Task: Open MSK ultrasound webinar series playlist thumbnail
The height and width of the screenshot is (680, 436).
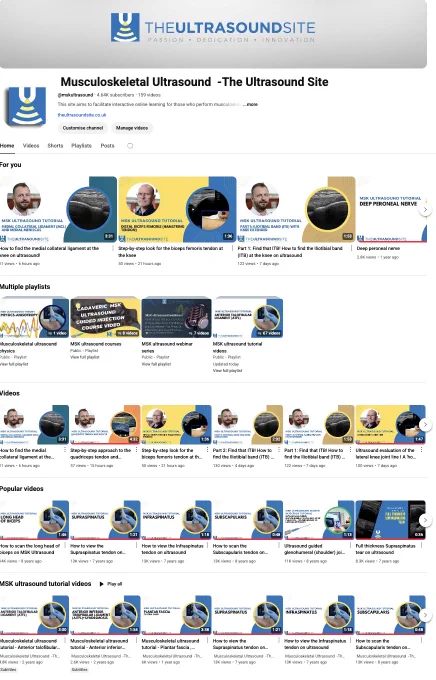Action: point(177,318)
